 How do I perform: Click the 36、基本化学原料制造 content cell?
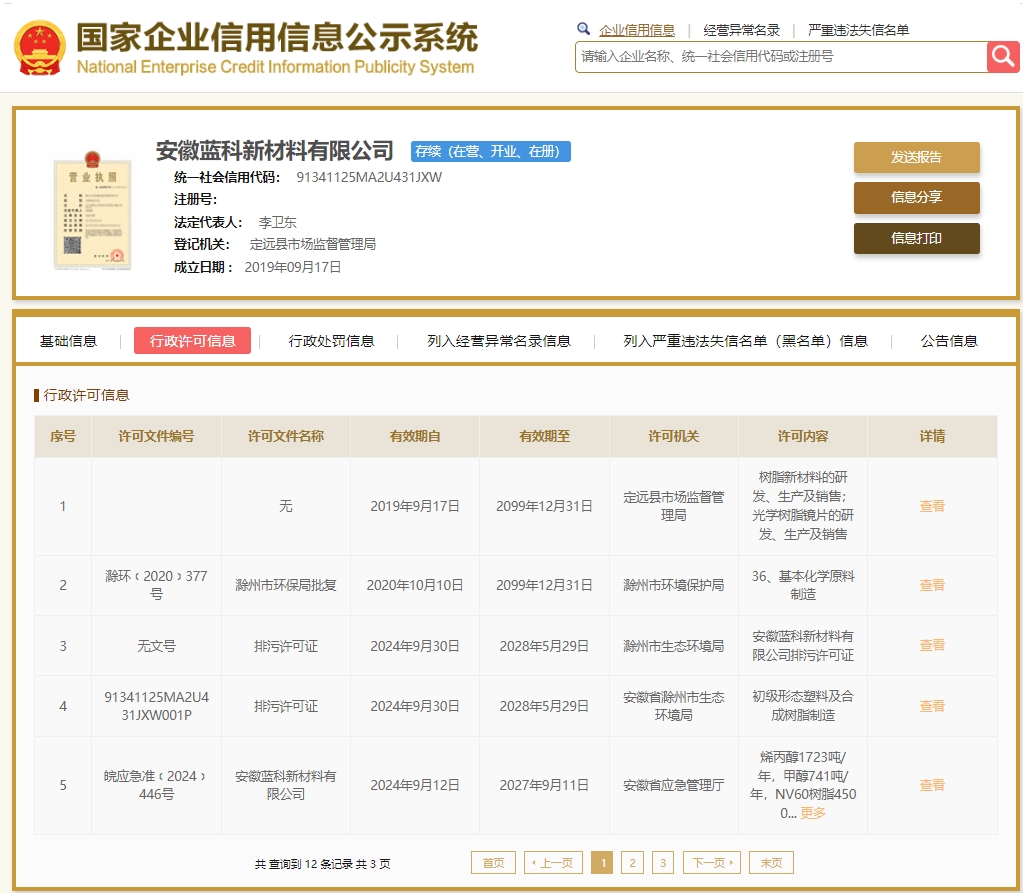[x=802, y=585]
